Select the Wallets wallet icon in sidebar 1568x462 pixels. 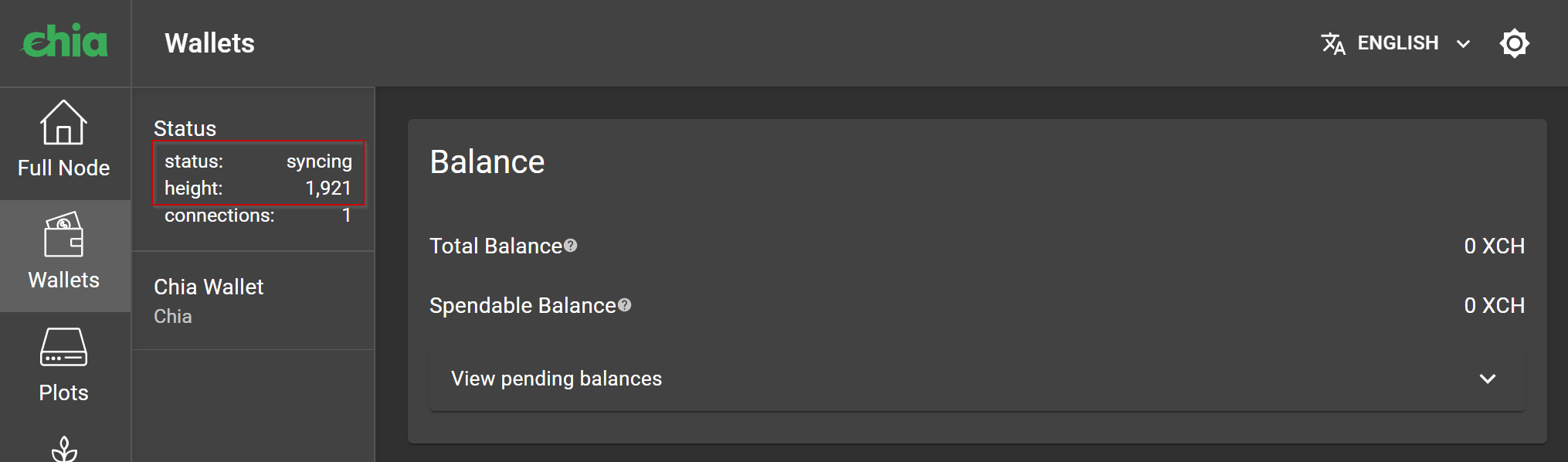(63, 235)
